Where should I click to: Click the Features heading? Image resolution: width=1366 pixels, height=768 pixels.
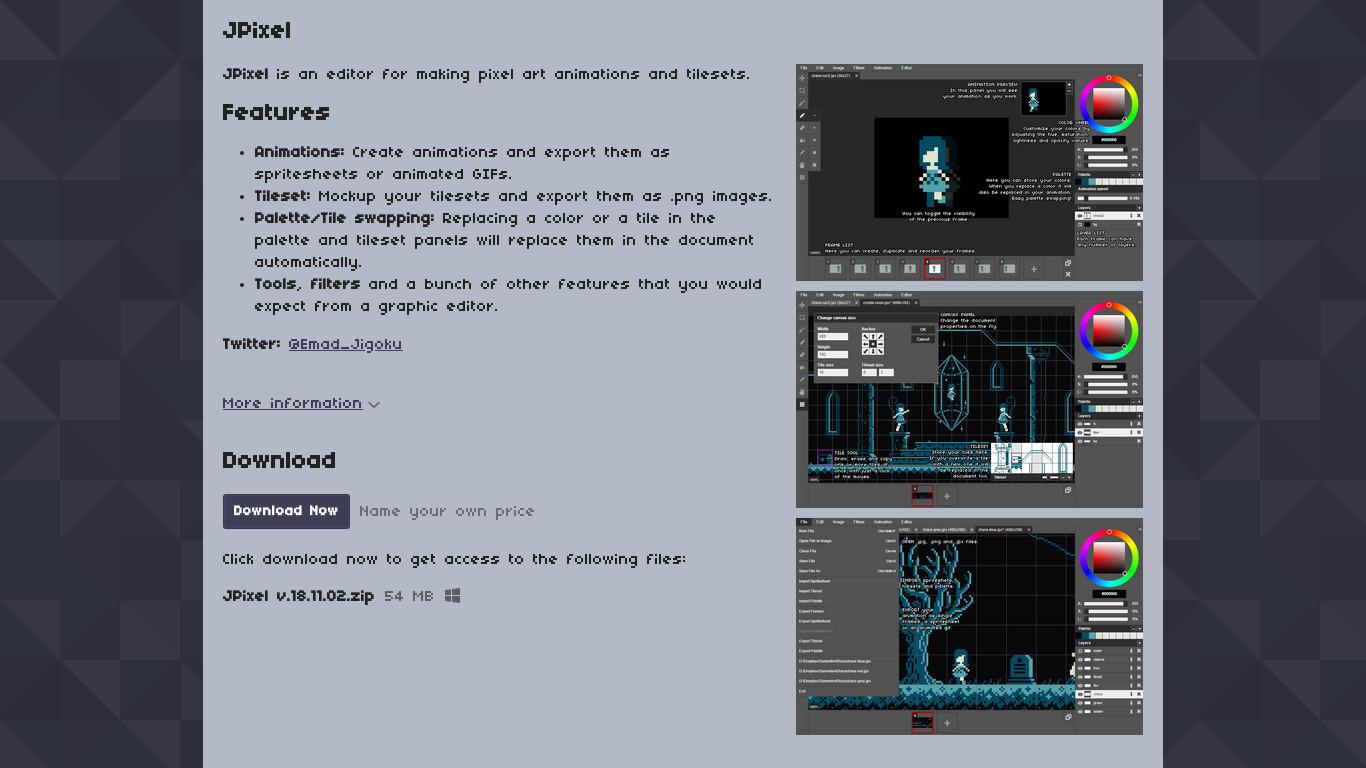tap(276, 113)
